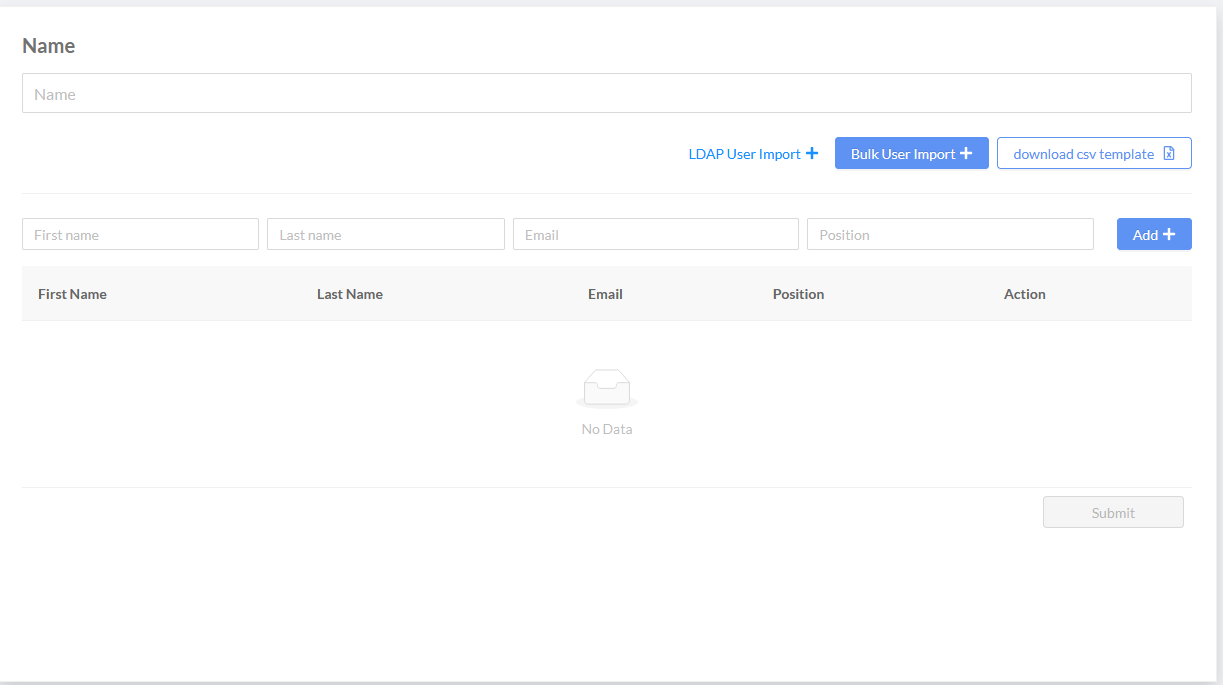
Task: Click the empty inbox No Data icon
Action: pyautogui.click(x=607, y=388)
